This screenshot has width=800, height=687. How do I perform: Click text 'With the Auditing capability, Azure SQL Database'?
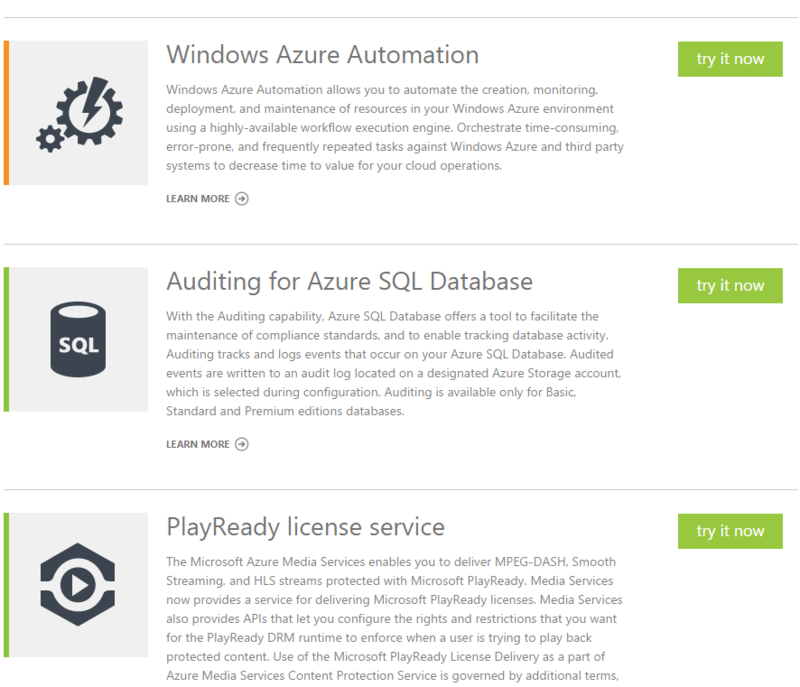[x=304, y=316]
